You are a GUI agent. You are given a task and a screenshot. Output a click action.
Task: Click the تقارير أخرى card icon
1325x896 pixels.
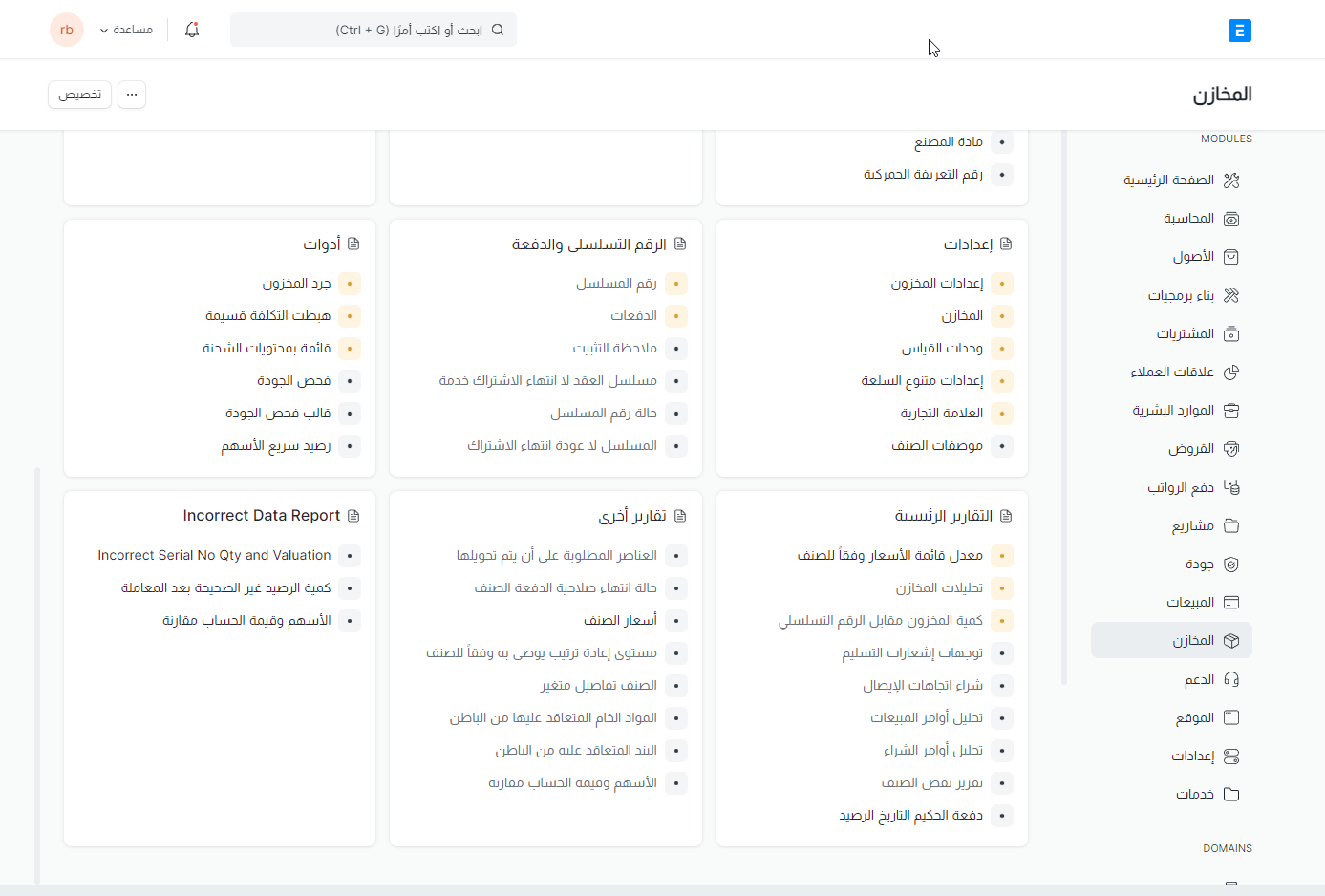pyautogui.click(x=680, y=515)
